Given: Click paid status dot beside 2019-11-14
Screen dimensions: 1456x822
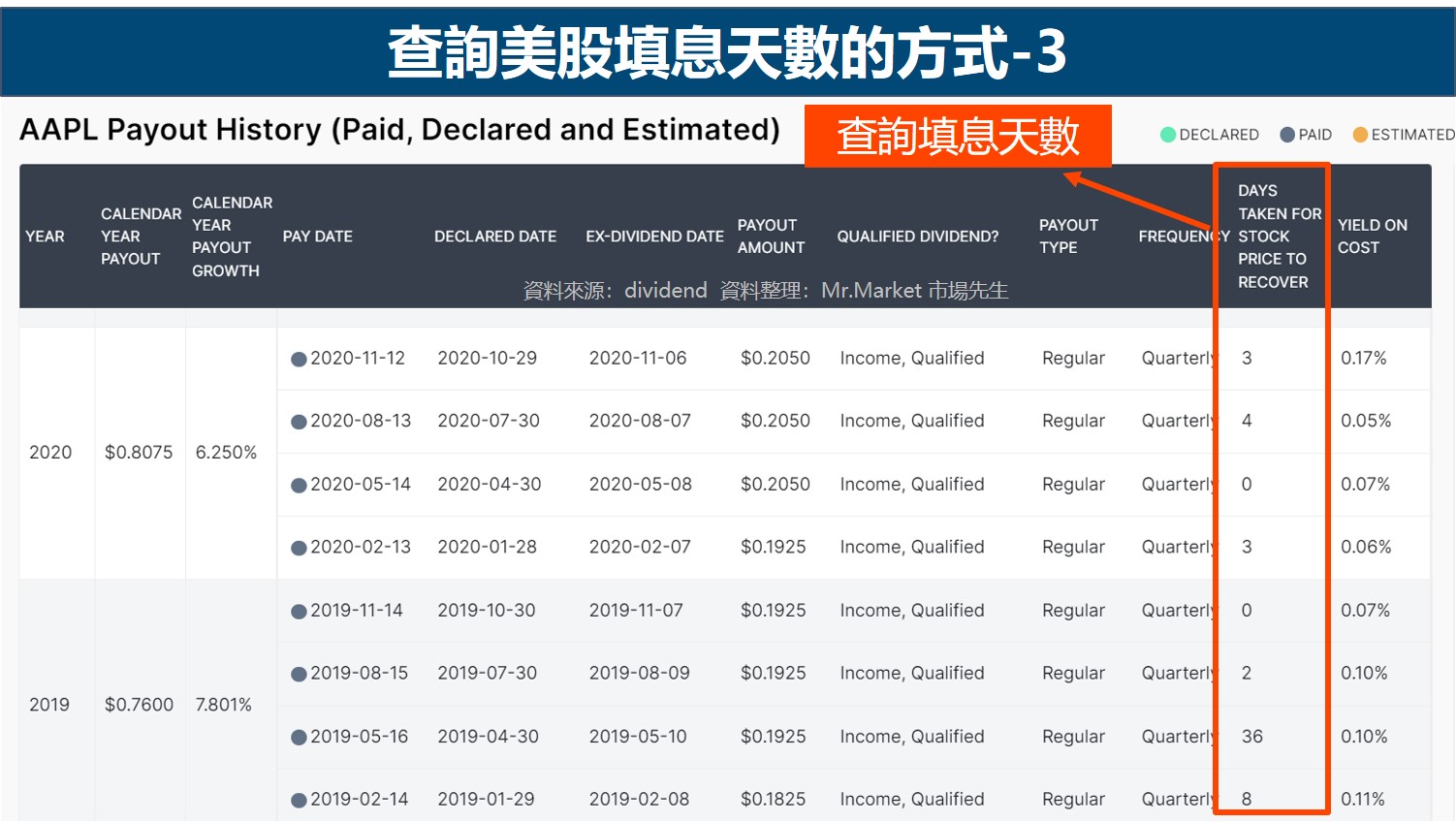Looking at the screenshot, I should tap(300, 612).
